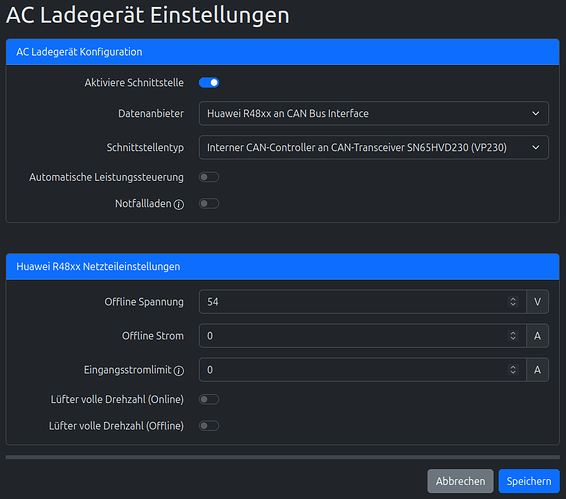Click the Offline Strom stepper arrows
Viewport: 566px width, 499px height.
[513, 335]
